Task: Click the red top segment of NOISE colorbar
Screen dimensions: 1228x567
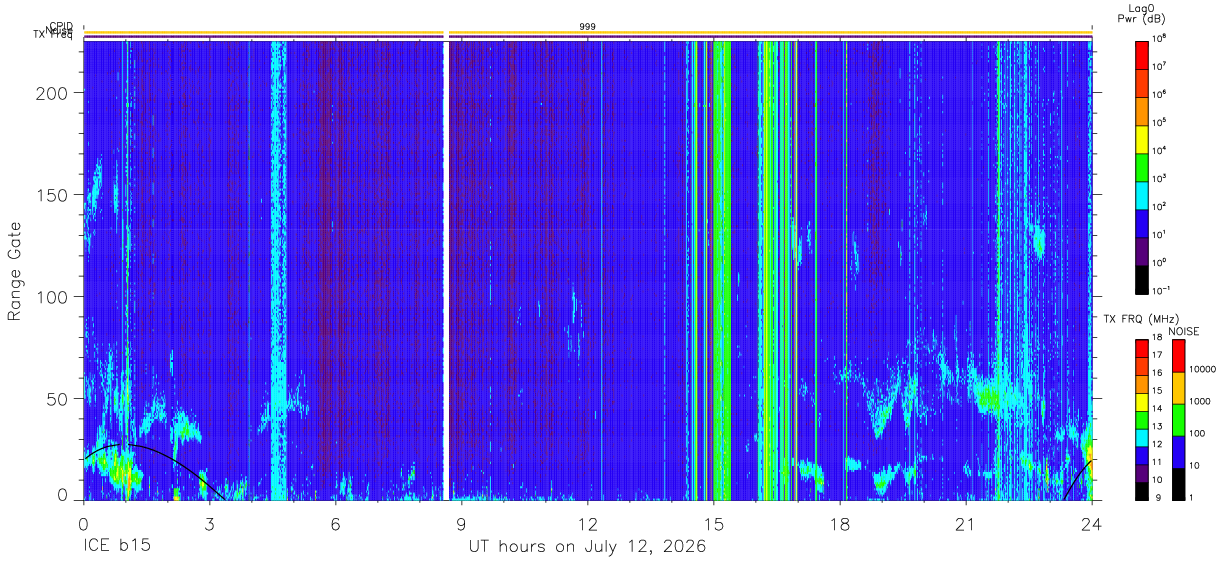Action: [1178, 357]
